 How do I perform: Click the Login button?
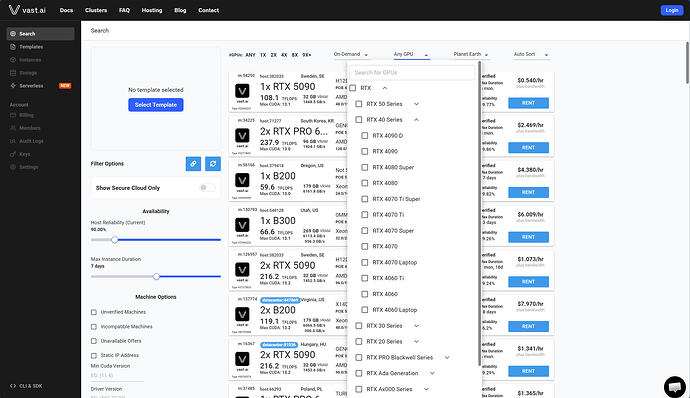[x=672, y=10]
